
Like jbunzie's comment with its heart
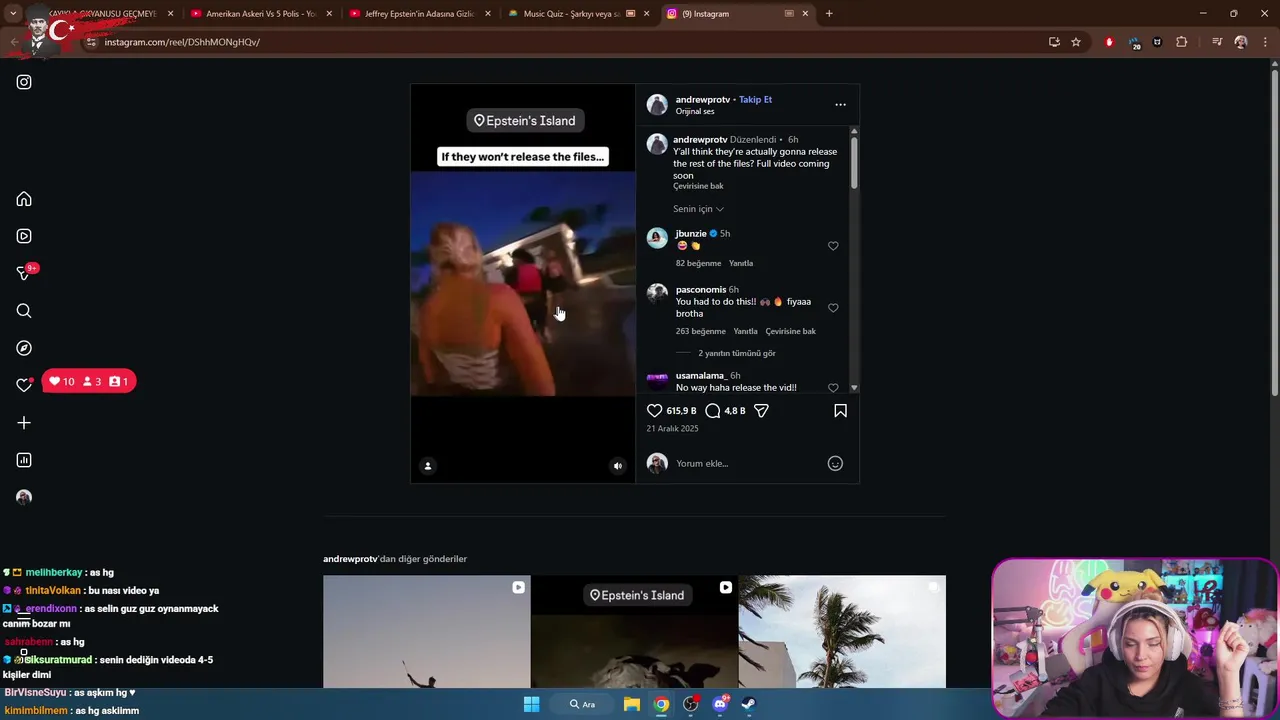(833, 246)
